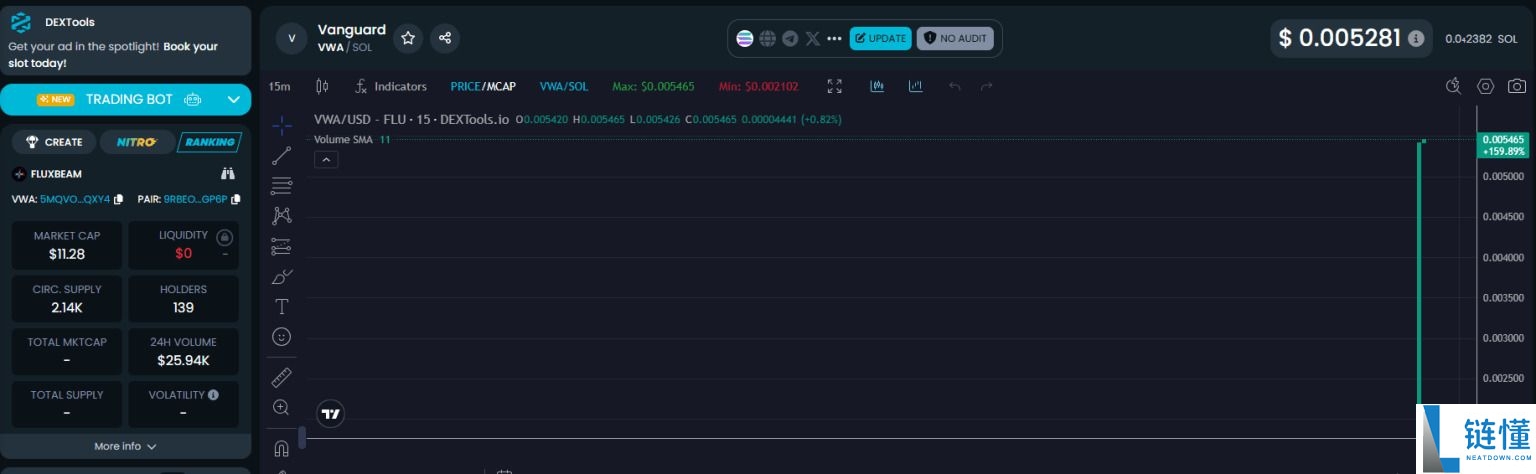Click the Max: $0.005465 value
Image resolution: width=1536 pixels, height=474 pixels.
653,87
